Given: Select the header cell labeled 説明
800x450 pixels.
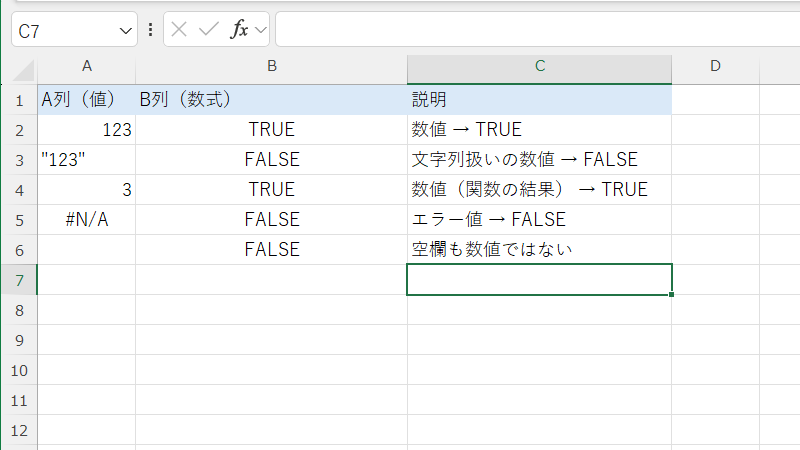Looking at the screenshot, I should 539,100.
